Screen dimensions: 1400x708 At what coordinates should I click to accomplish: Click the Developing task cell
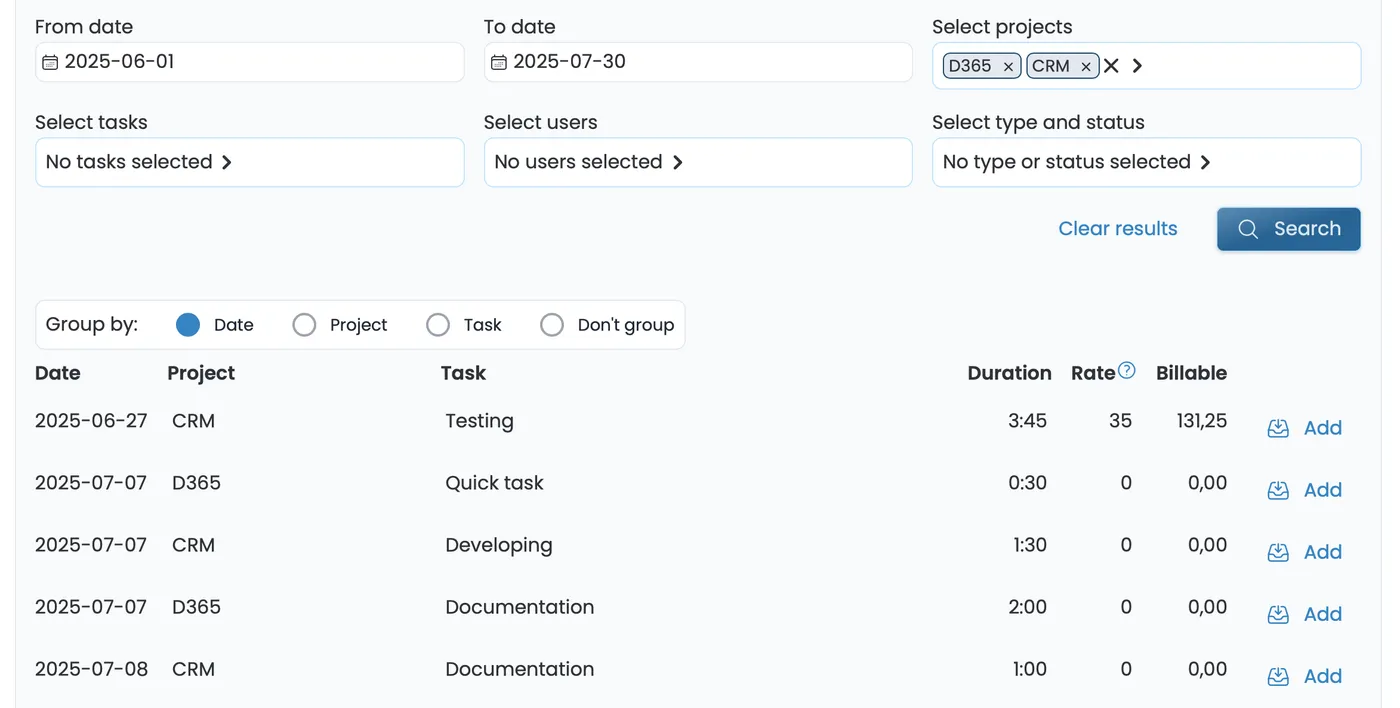pos(499,545)
